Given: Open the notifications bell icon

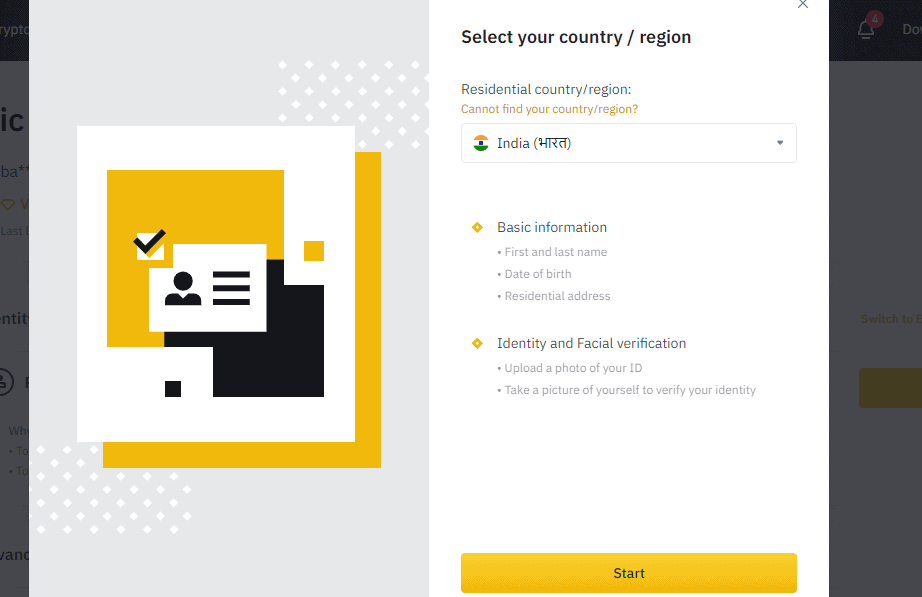Looking at the screenshot, I should (x=866, y=29).
